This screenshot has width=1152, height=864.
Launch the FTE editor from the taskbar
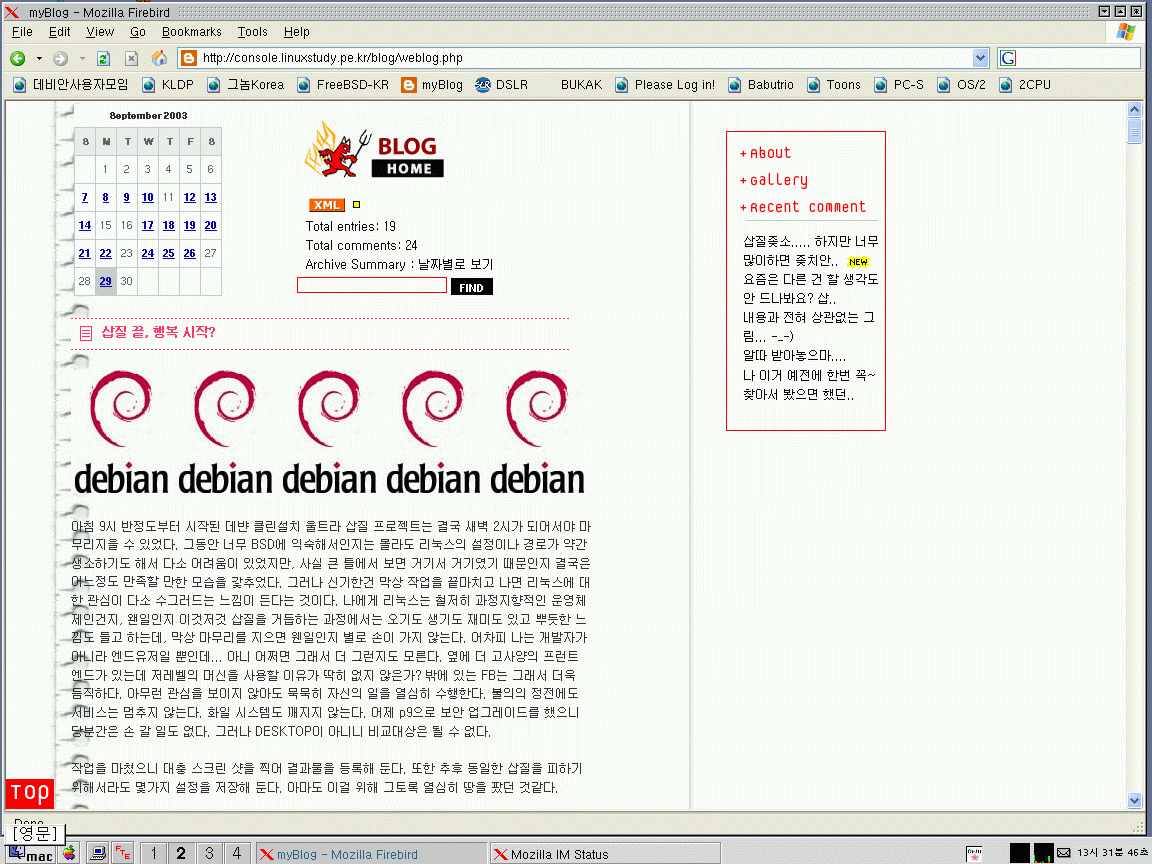coord(122,853)
